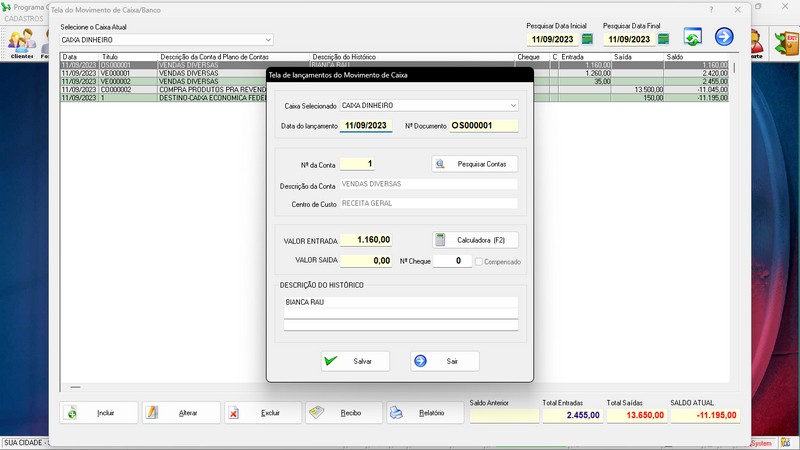The width and height of the screenshot is (800, 450).
Task: Click the exit door icon in main toolbar
Action: [x=786, y=43]
